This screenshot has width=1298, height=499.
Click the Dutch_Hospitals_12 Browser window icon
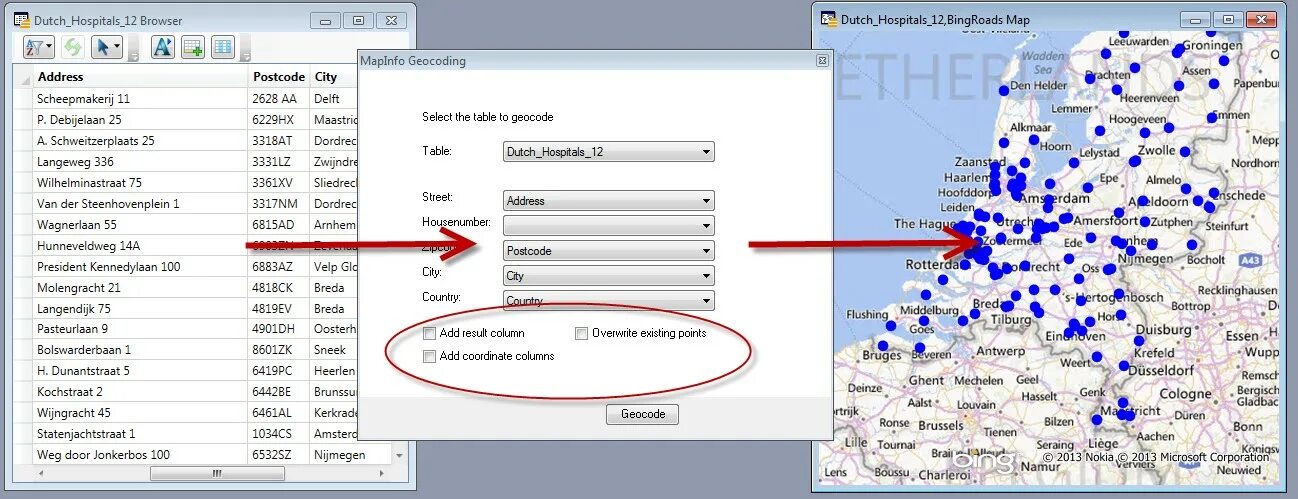22,19
